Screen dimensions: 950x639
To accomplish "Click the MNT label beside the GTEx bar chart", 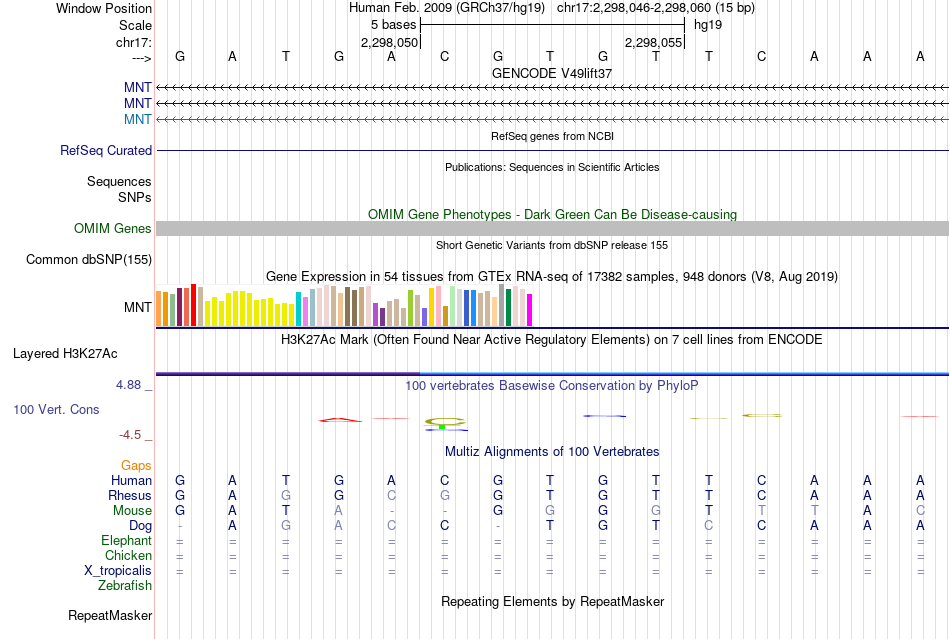I will pos(138,307).
